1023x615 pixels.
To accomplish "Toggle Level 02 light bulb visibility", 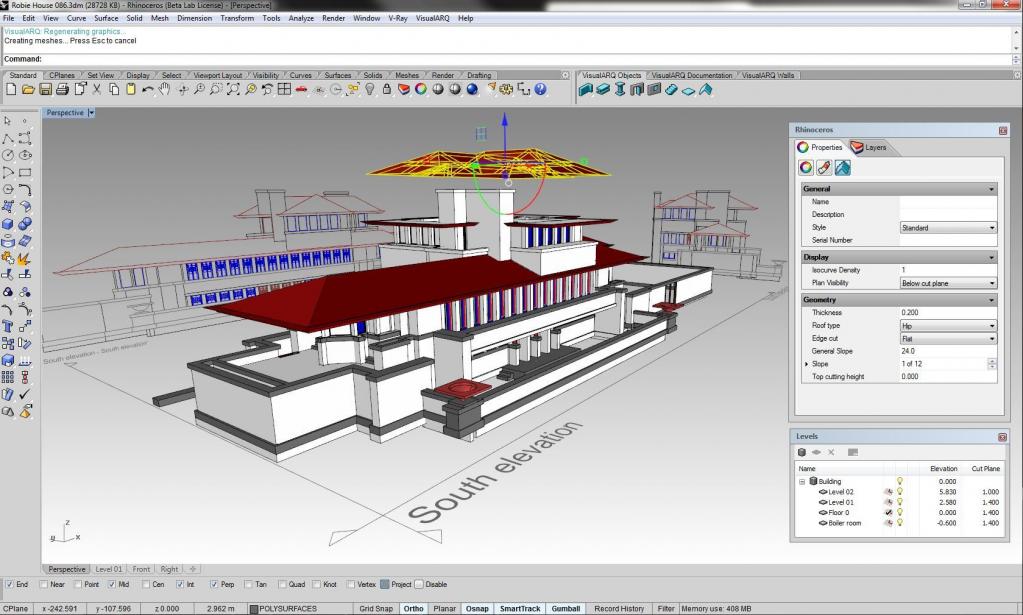I will (899, 492).
